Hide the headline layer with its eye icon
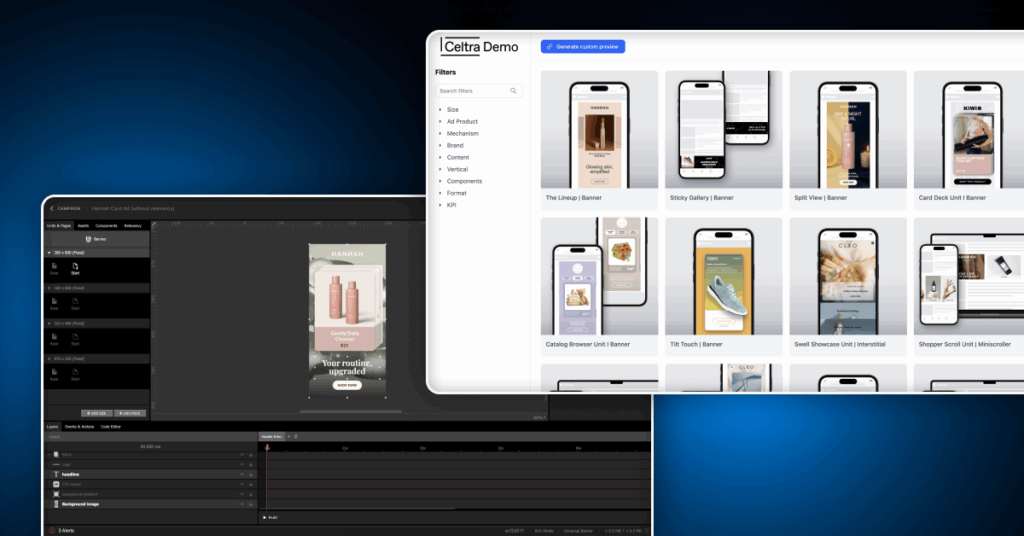Image resolution: width=1024 pixels, height=536 pixels. click(242, 474)
